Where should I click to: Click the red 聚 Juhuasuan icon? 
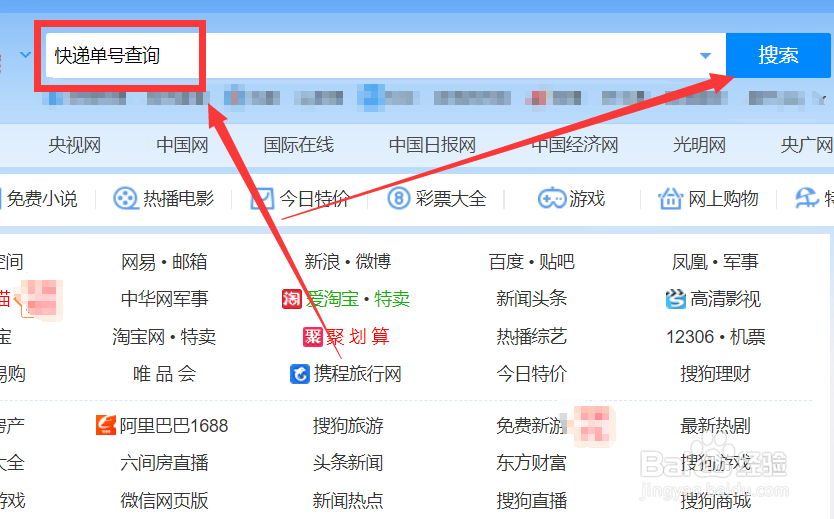pyautogui.click(x=313, y=337)
